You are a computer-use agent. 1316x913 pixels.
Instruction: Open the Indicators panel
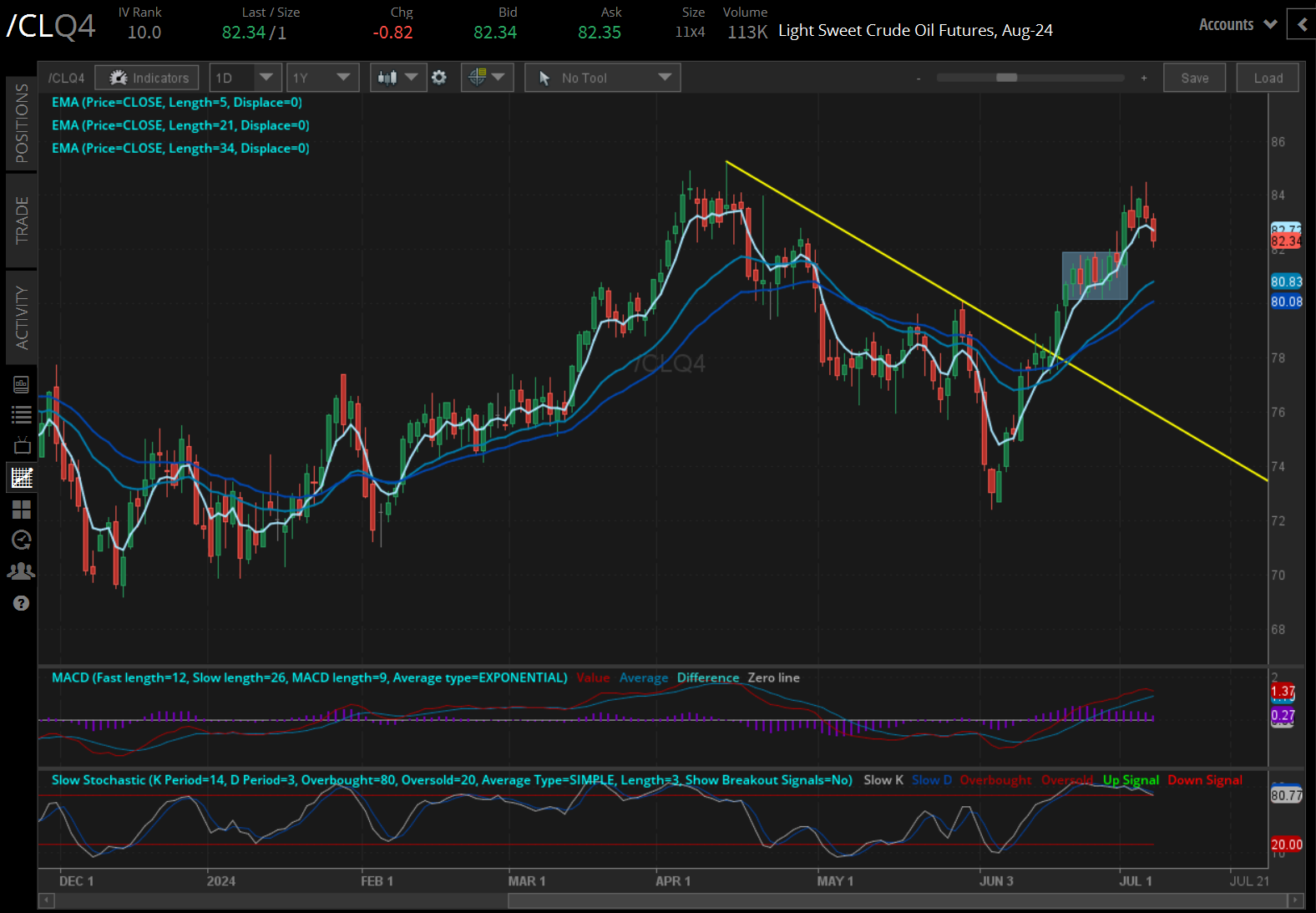(147, 78)
